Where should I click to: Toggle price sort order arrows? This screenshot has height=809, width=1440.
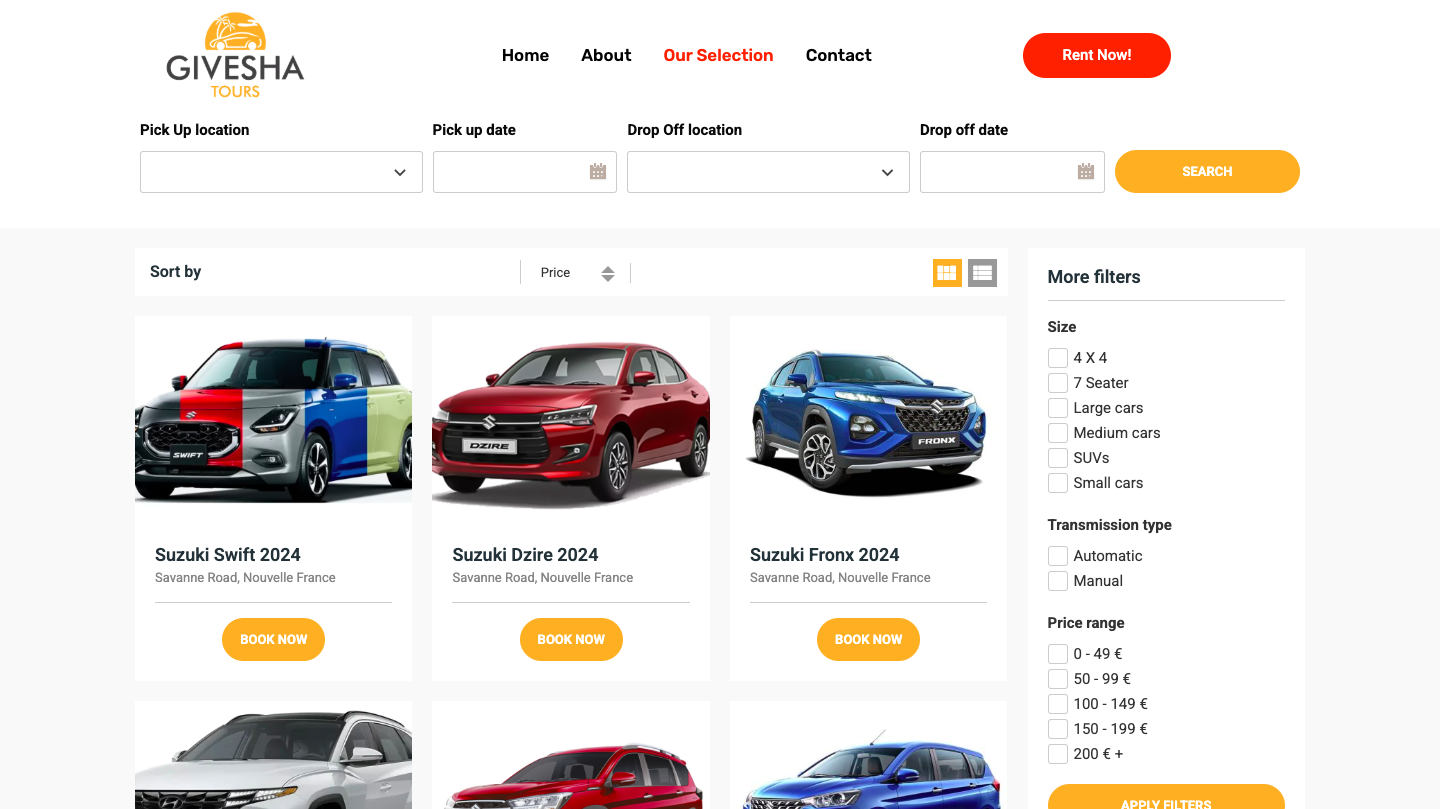tap(608, 273)
